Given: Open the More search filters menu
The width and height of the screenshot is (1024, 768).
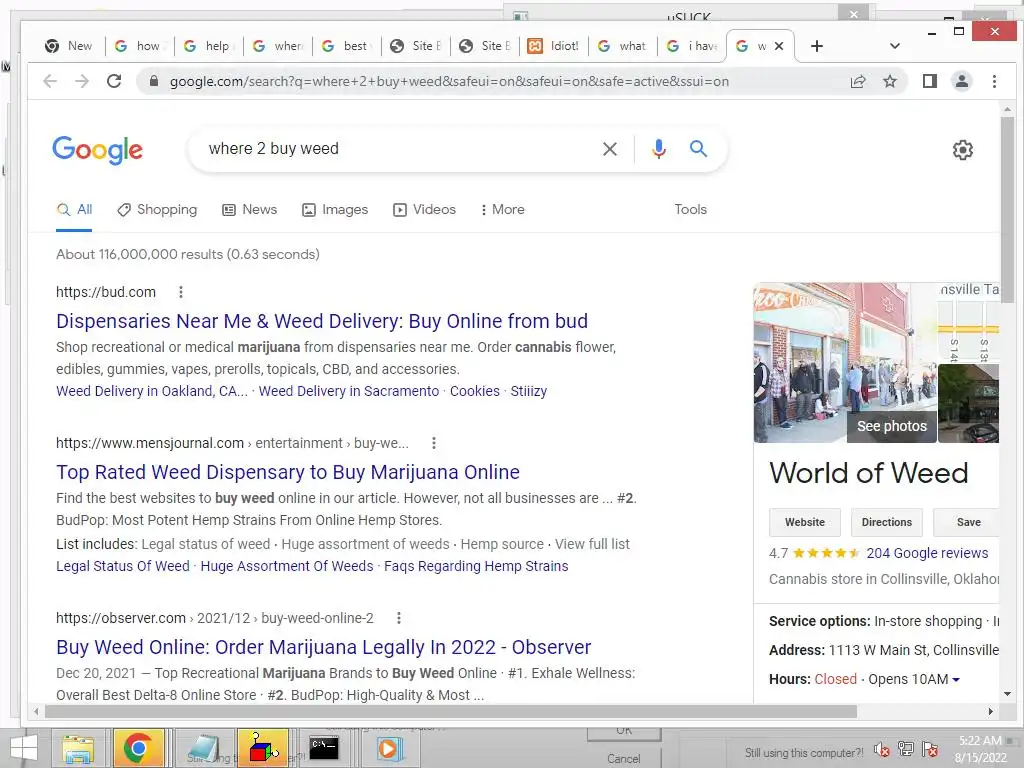Looking at the screenshot, I should [502, 210].
